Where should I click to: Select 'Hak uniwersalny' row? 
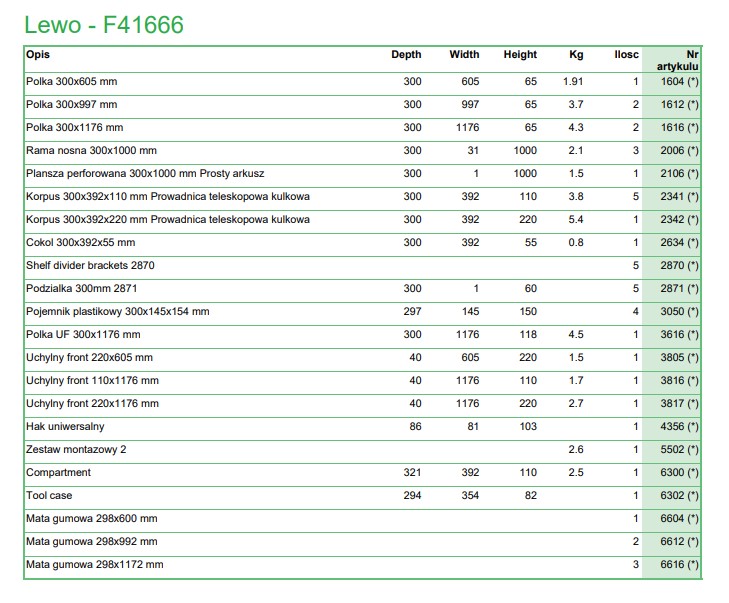coord(363,427)
